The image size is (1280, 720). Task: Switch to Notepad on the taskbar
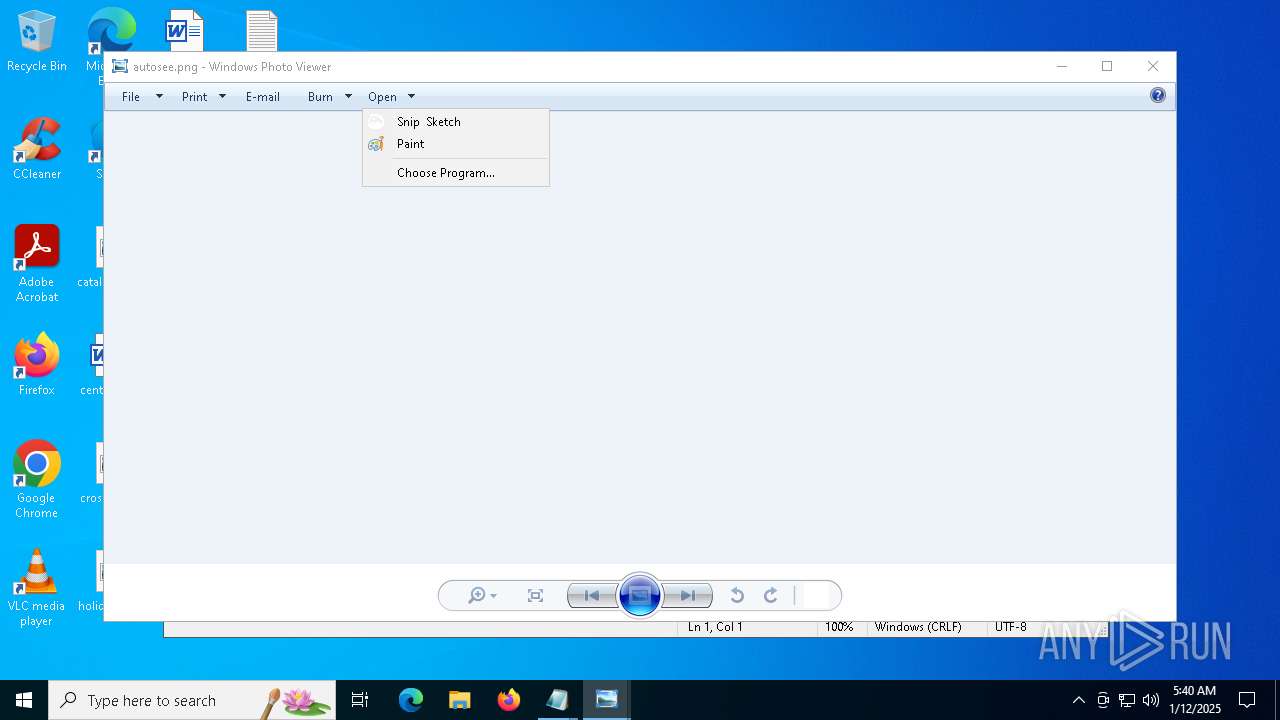coord(557,700)
